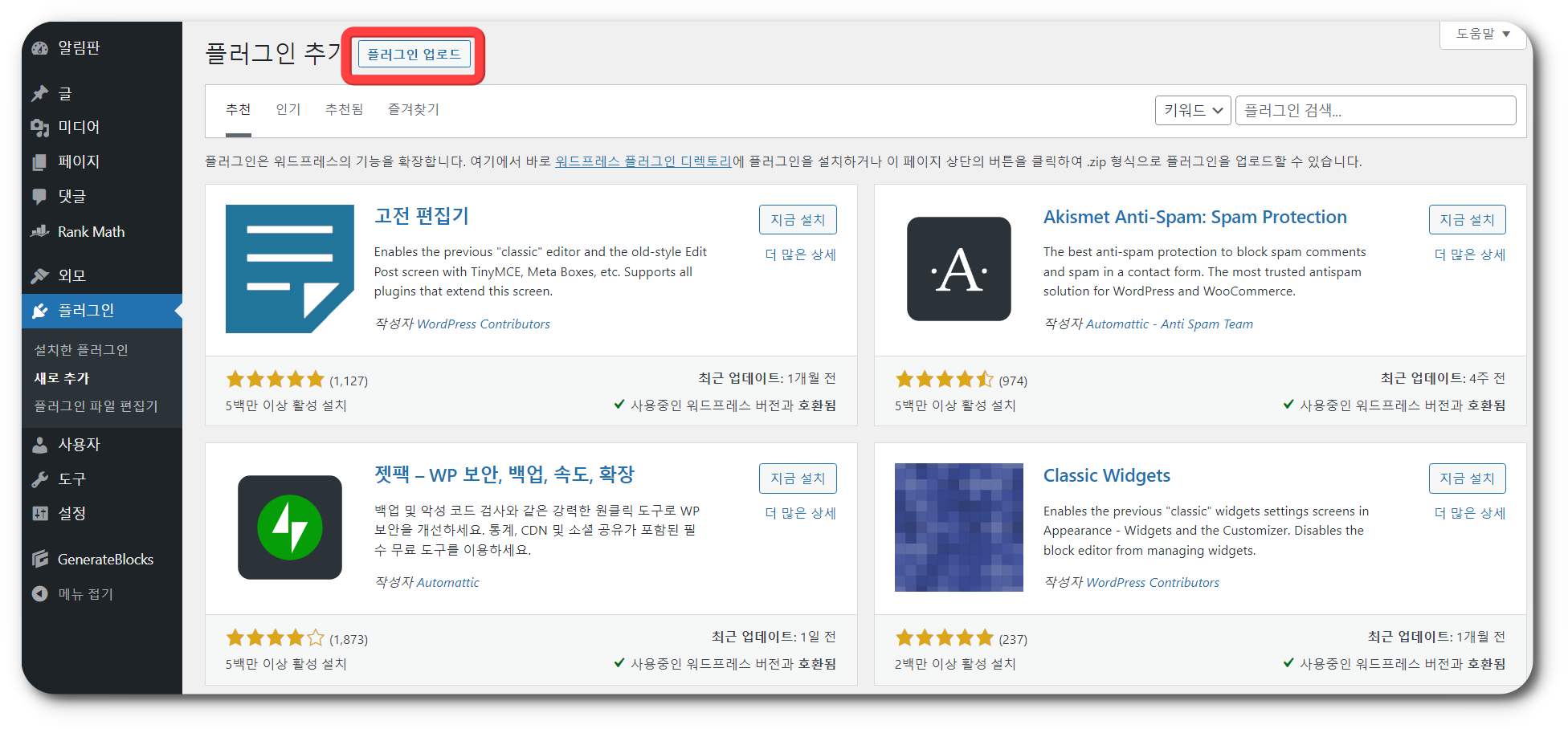
Task: Open 설치한 플러그인 submenu item
Action: coord(81,350)
